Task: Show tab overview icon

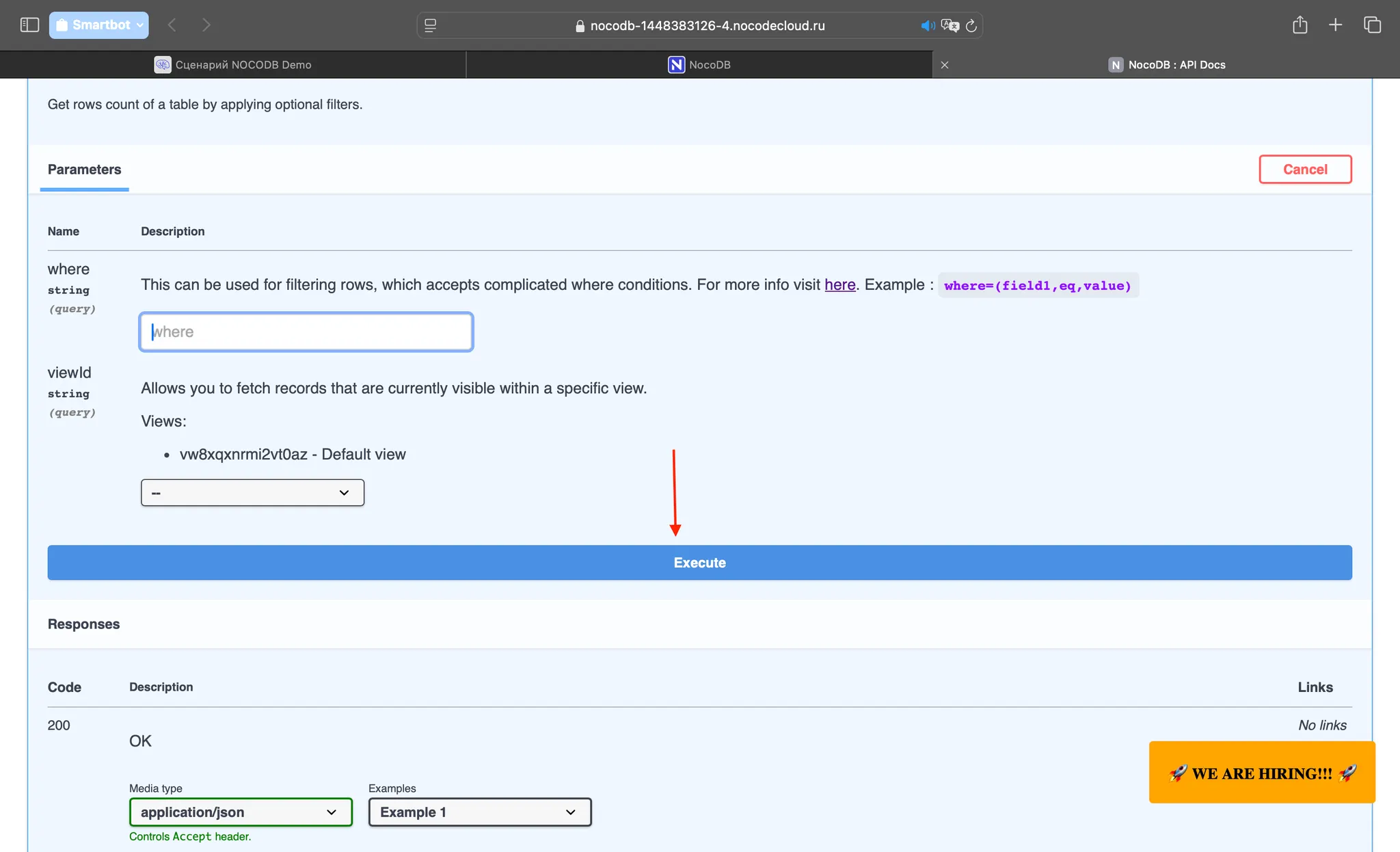Action: coord(1372,25)
